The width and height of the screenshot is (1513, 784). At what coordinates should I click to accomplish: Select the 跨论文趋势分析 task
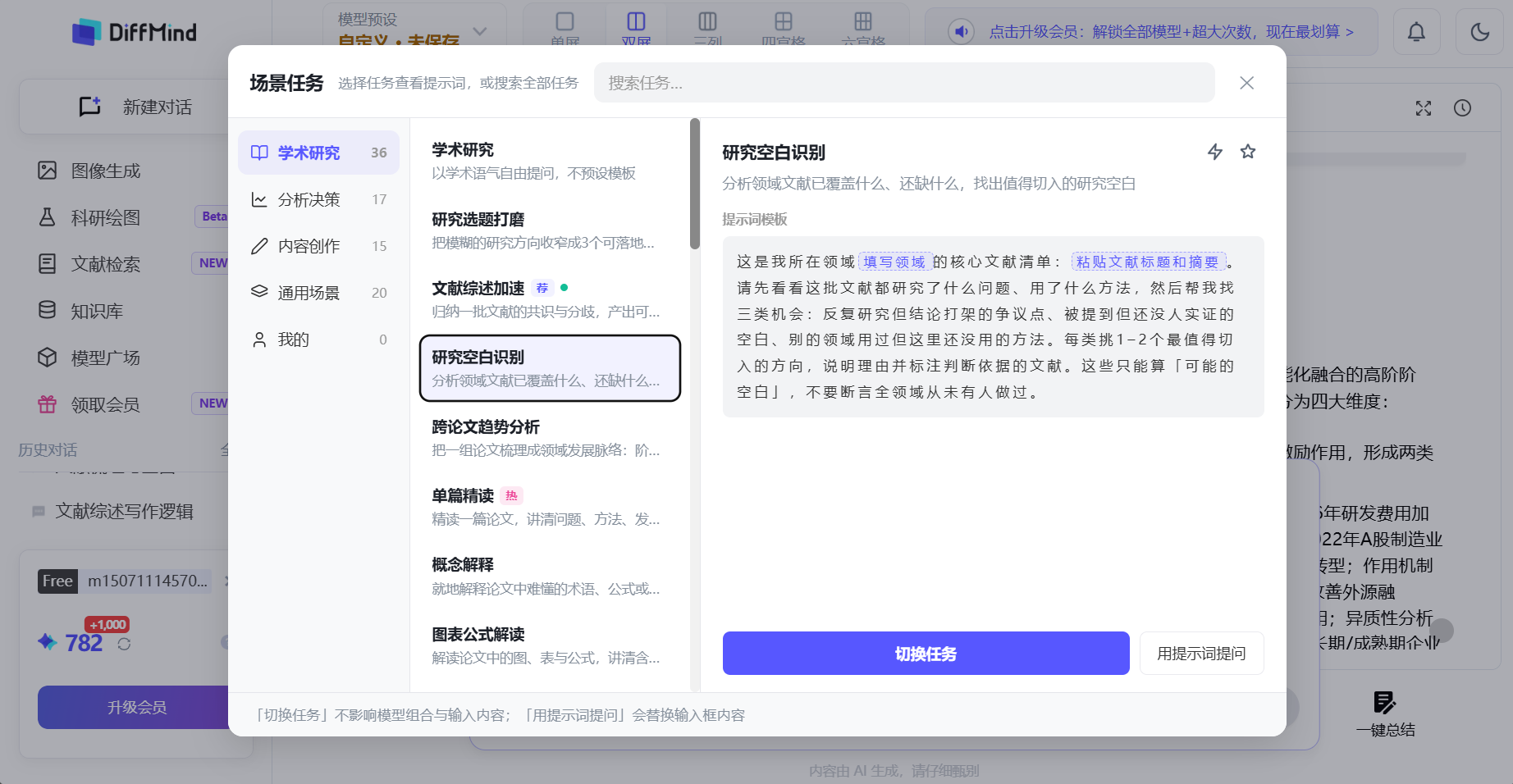550,438
